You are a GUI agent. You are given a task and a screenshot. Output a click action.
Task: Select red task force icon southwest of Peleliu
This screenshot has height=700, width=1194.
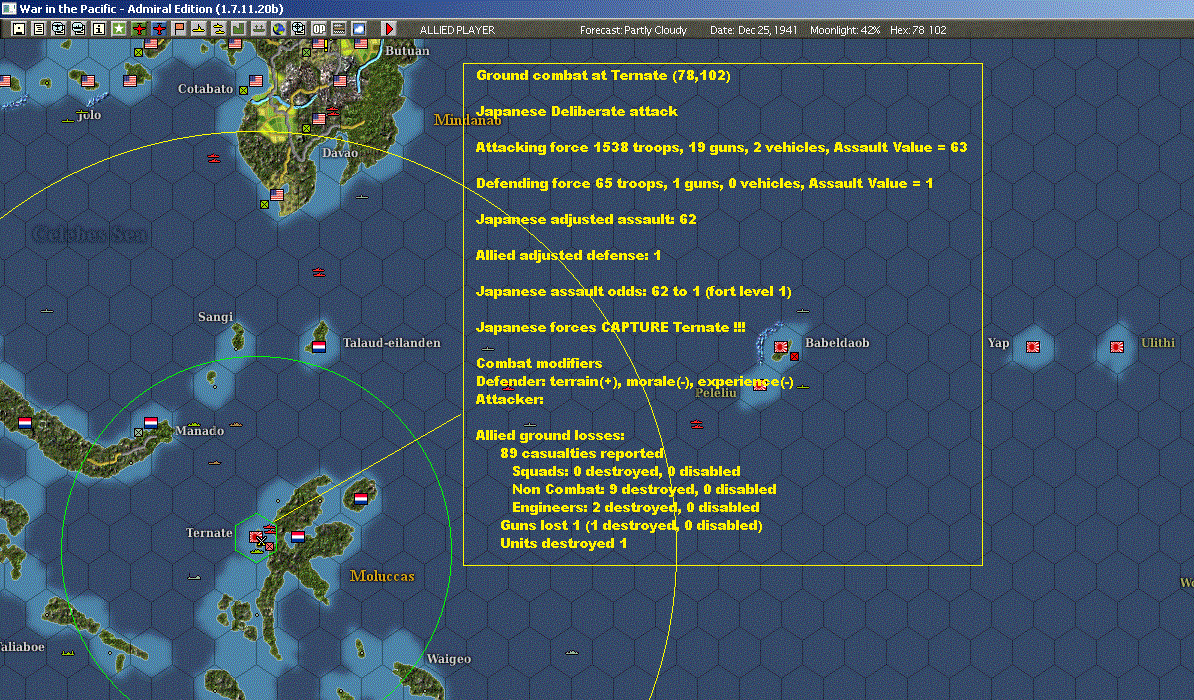coord(696,424)
